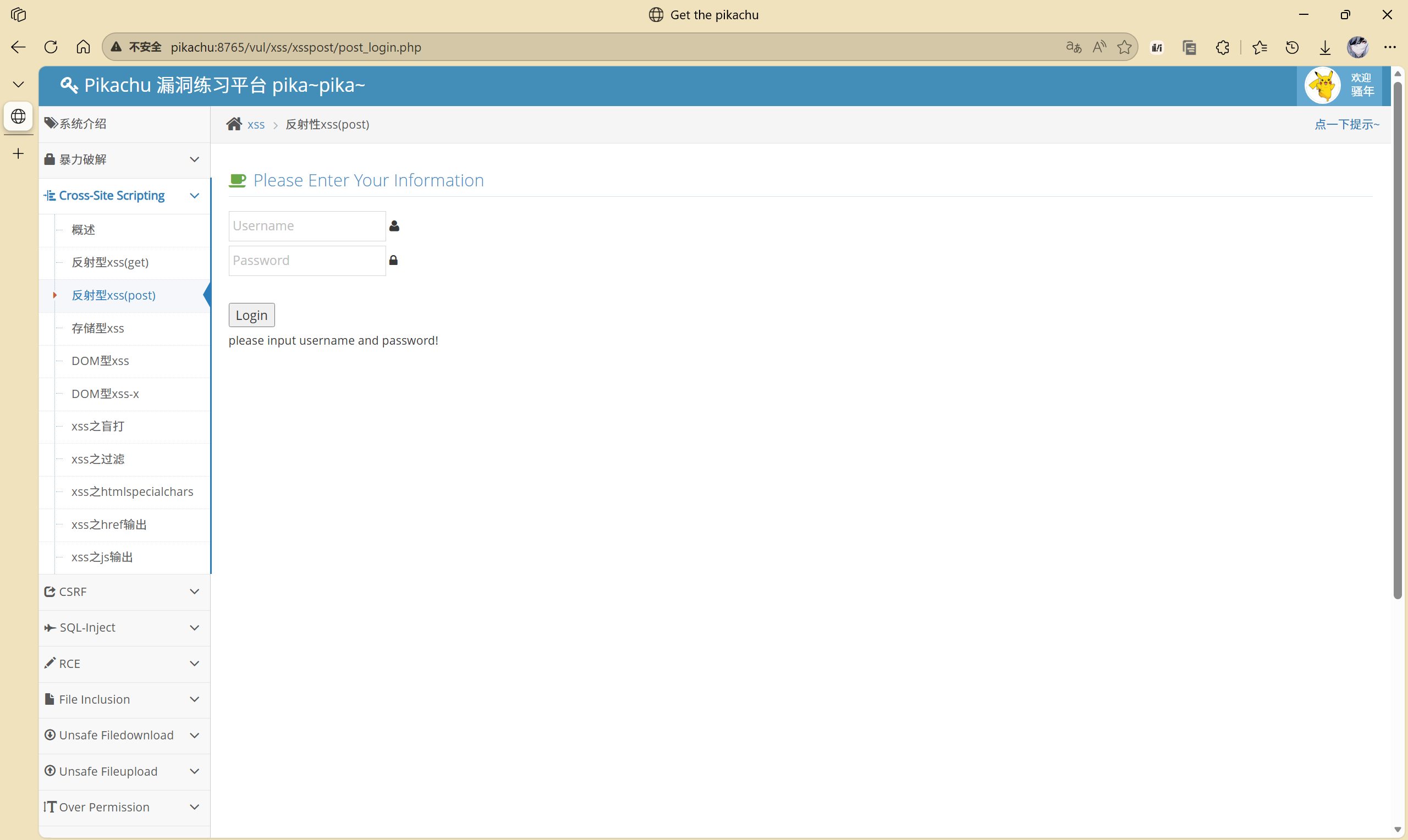Collapse the Cross-Site Scripting section
This screenshot has height=840, width=1408.
pyautogui.click(x=194, y=196)
